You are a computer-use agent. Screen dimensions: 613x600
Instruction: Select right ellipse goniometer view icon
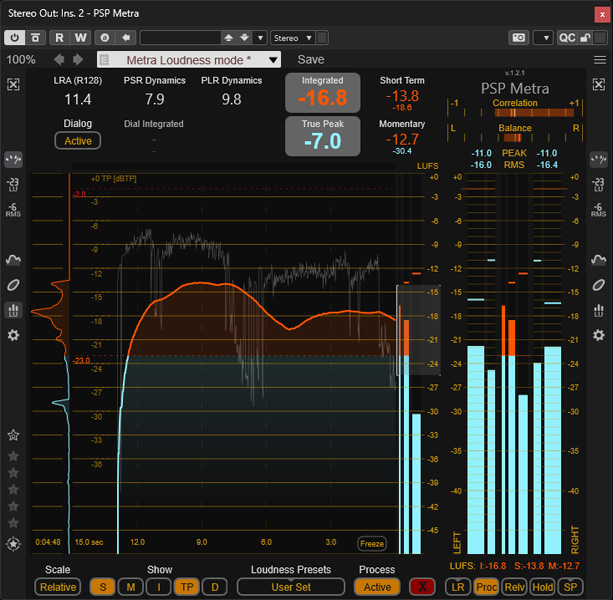pyautogui.click(x=599, y=285)
